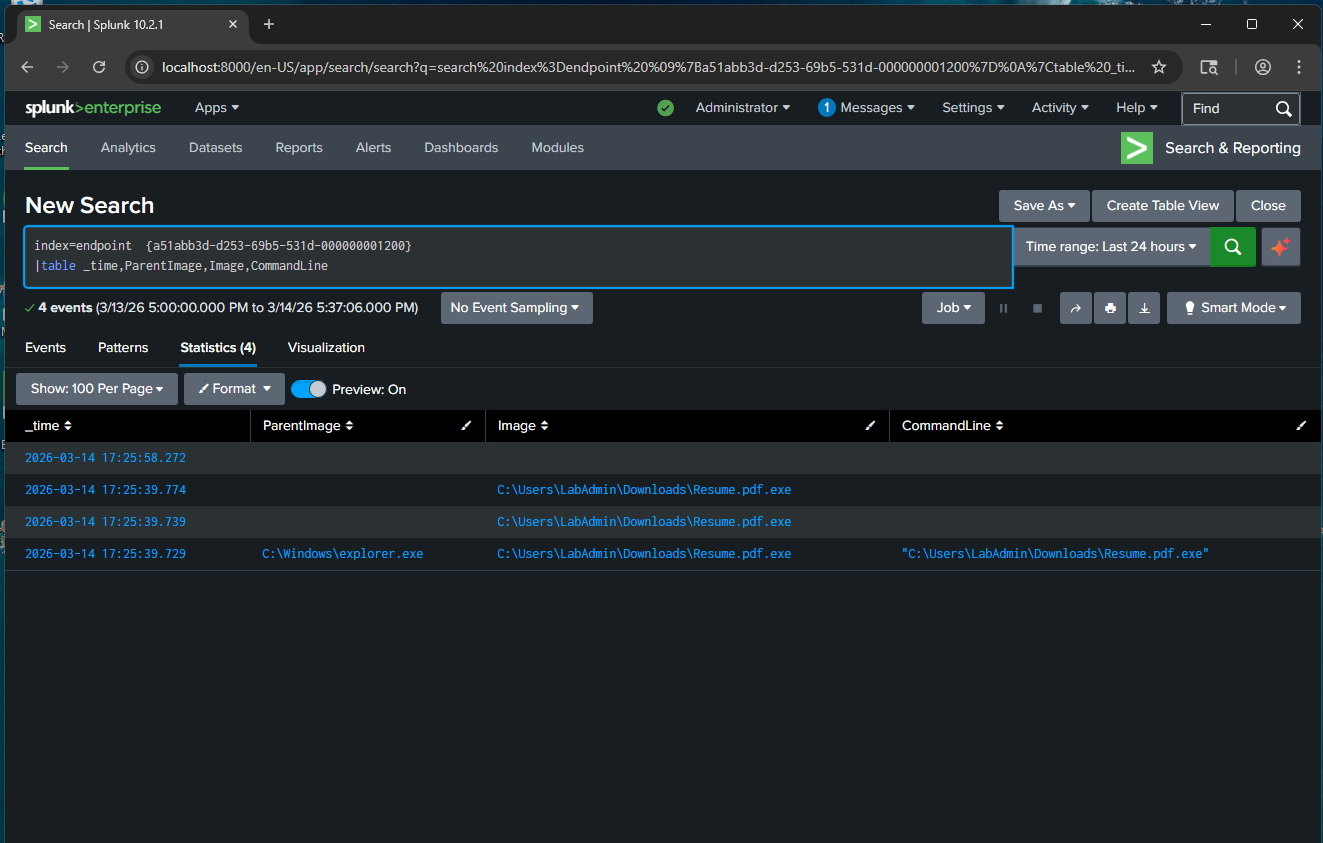The height and width of the screenshot is (843, 1323).
Task: Stop the search job
Action: [x=1036, y=308]
